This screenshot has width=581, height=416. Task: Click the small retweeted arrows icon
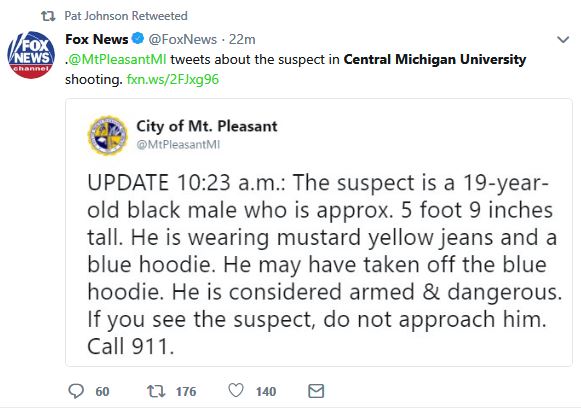pyautogui.click(x=48, y=16)
